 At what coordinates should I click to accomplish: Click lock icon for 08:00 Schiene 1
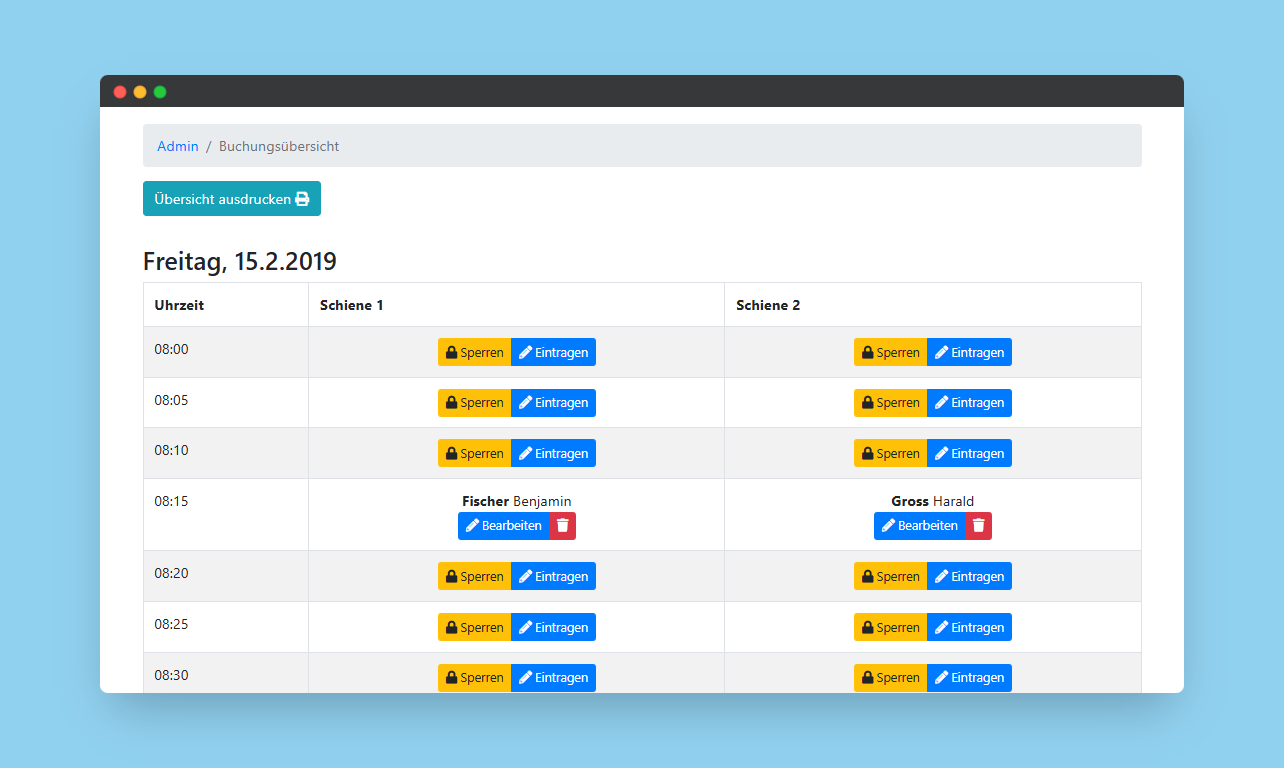452,352
